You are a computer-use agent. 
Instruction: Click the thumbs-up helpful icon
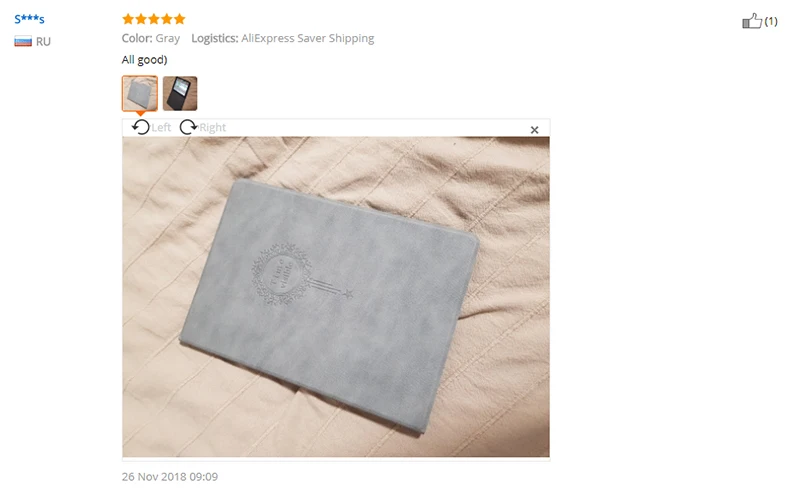click(x=752, y=21)
